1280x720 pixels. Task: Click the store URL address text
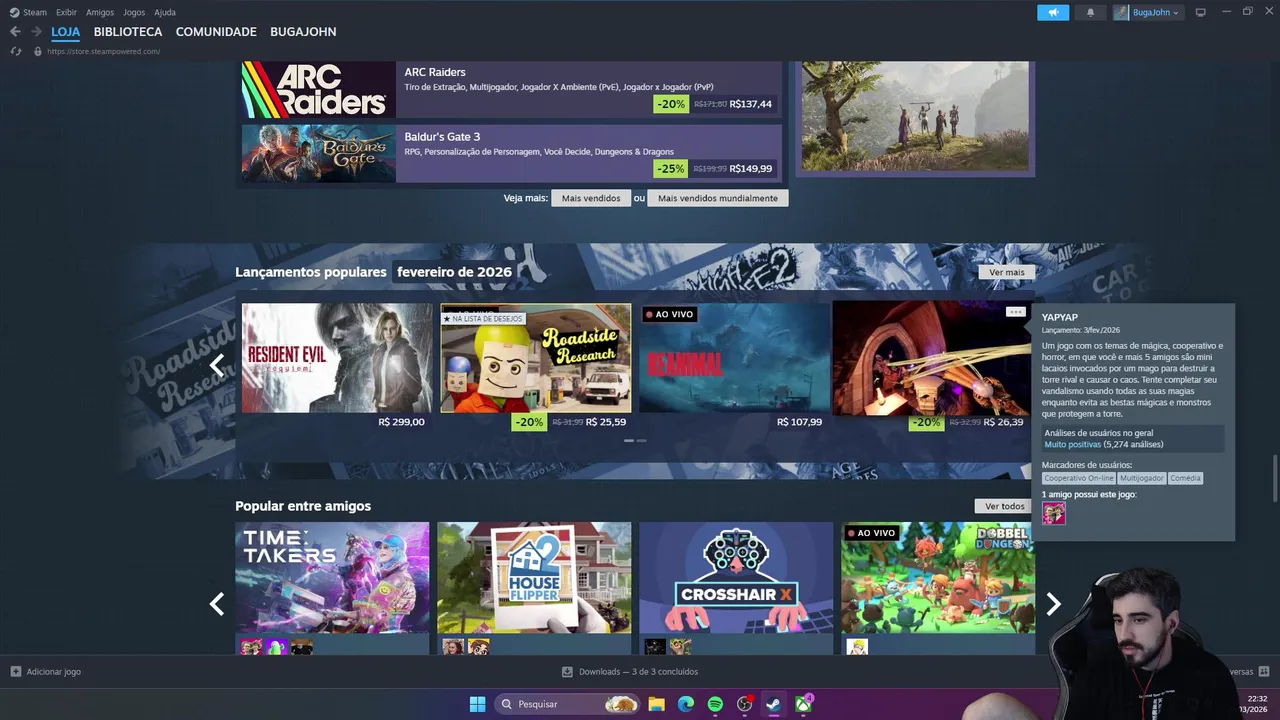103,51
